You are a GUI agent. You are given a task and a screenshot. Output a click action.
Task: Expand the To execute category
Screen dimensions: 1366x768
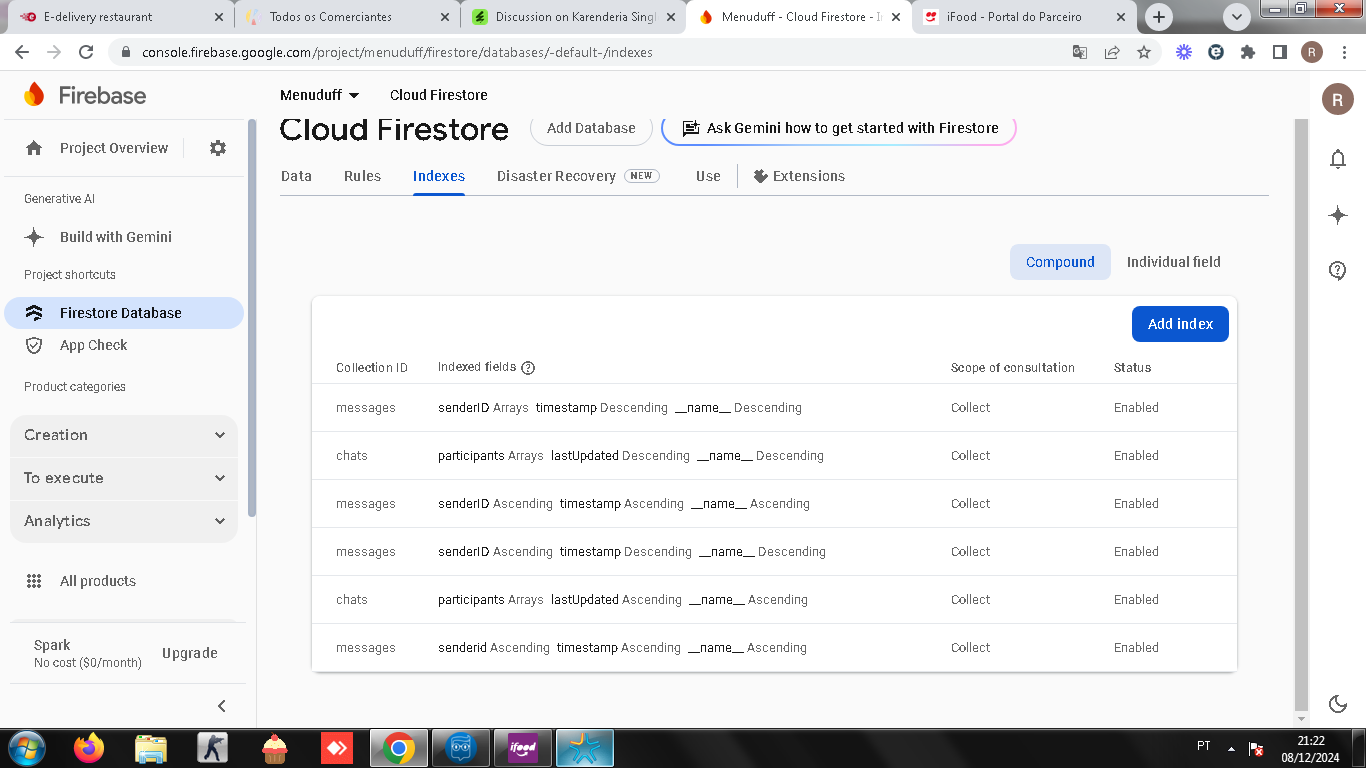124,478
